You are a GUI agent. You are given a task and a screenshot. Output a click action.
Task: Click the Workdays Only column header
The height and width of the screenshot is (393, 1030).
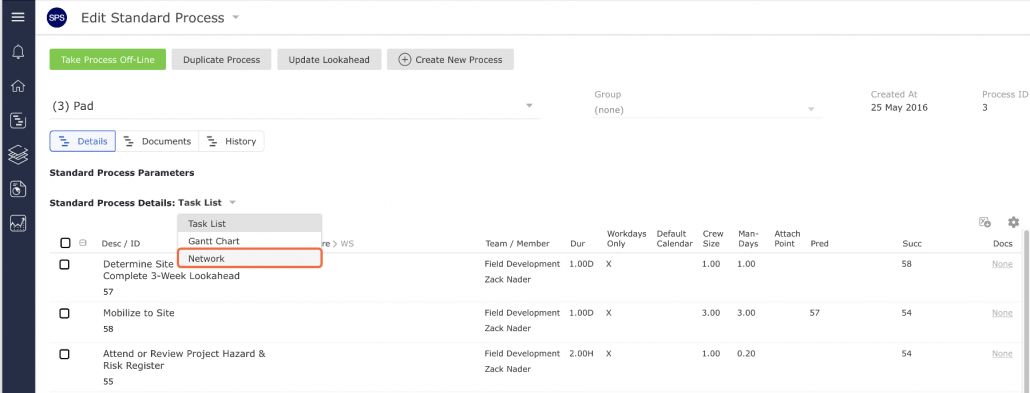pyautogui.click(x=627, y=239)
